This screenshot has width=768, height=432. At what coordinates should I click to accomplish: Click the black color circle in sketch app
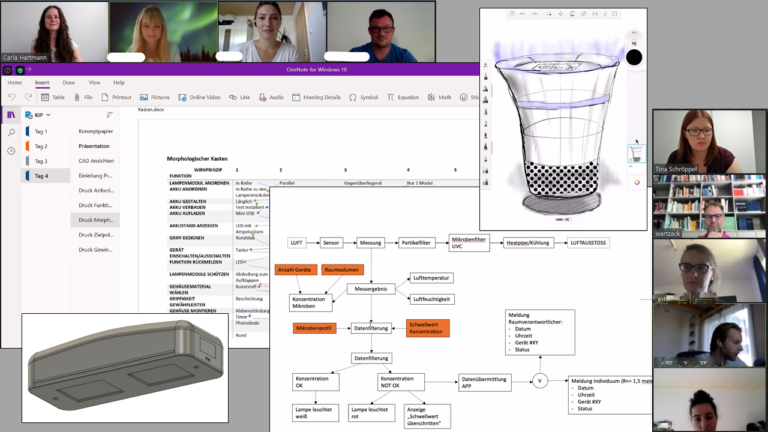pyautogui.click(x=634, y=57)
